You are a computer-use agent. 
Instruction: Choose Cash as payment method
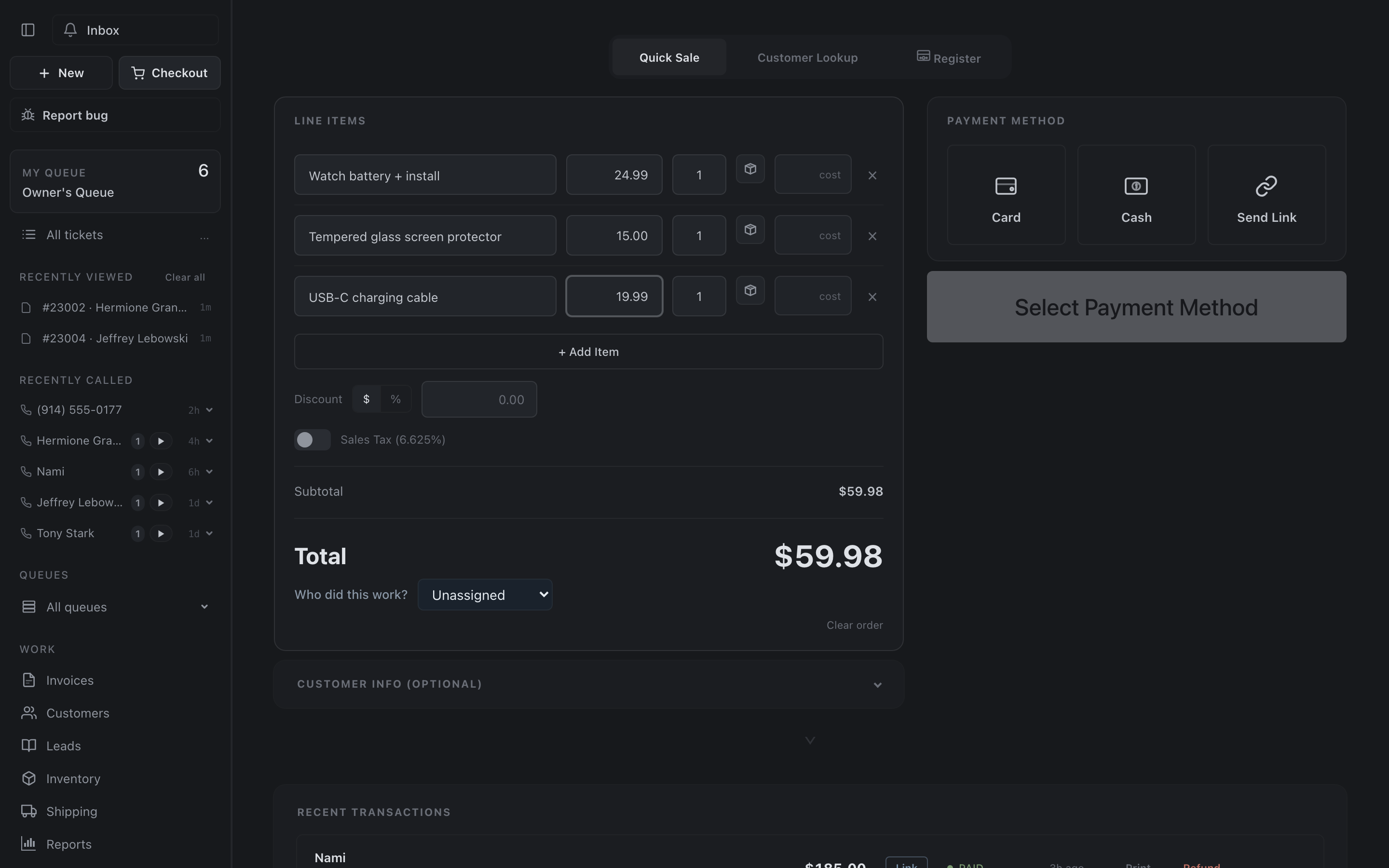[x=1136, y=195]
